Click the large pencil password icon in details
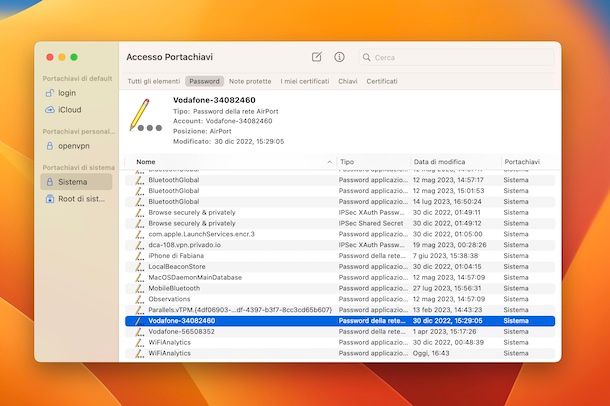The image size is (610, 406). (x=145, y=116)
